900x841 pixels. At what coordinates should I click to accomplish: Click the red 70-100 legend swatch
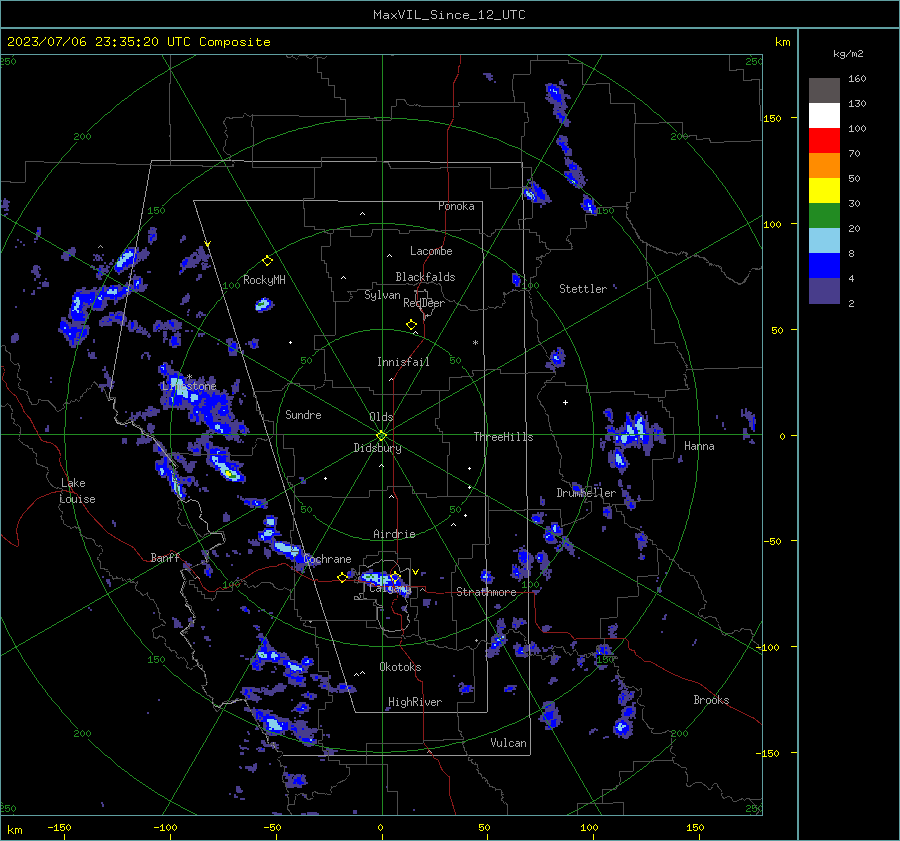tap(824, 141)
